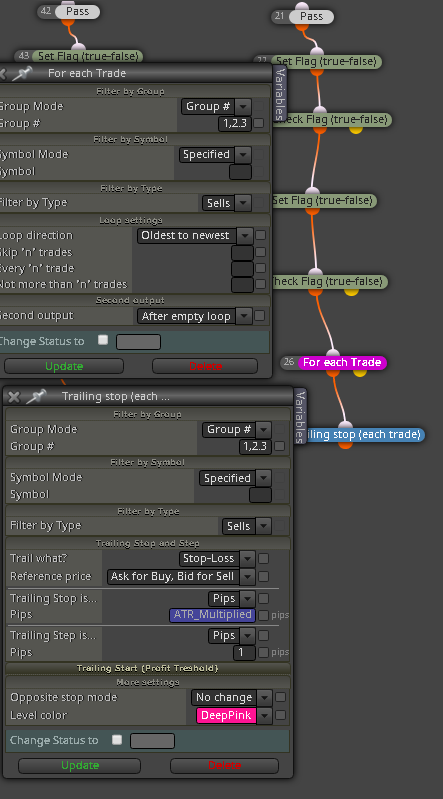The image size is (443, 799).
Task: Open Trail what? Stop-Loss dropdown
Action: (247, 558)
